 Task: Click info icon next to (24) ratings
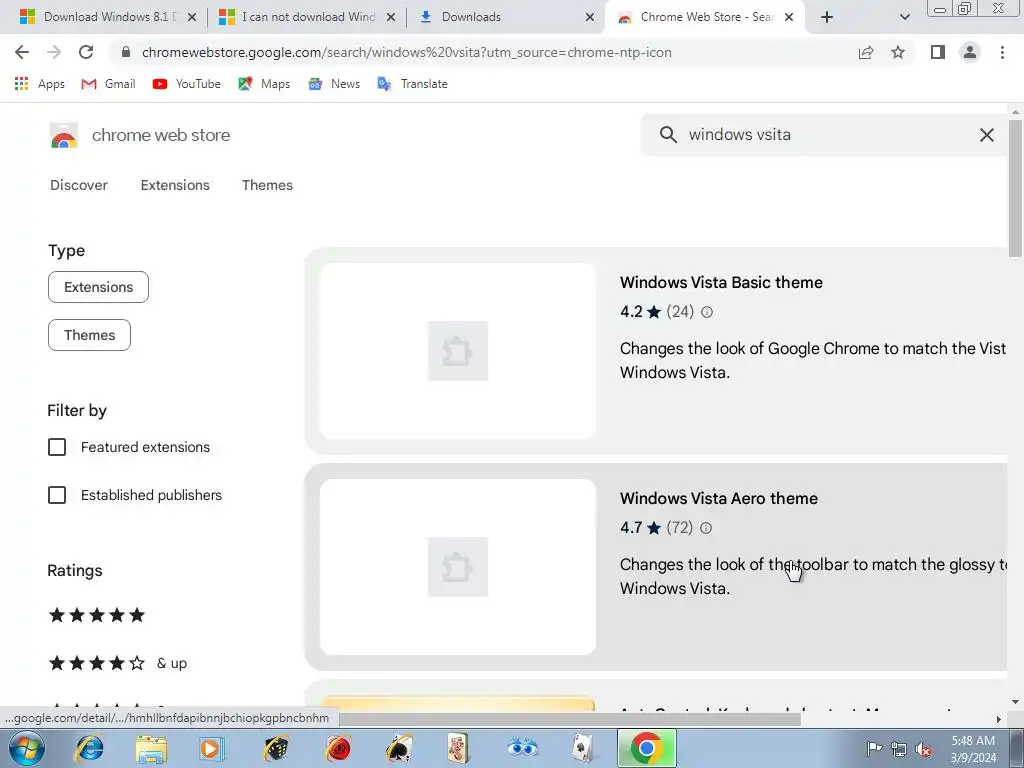pyautogui.click(x=707, y=312)
